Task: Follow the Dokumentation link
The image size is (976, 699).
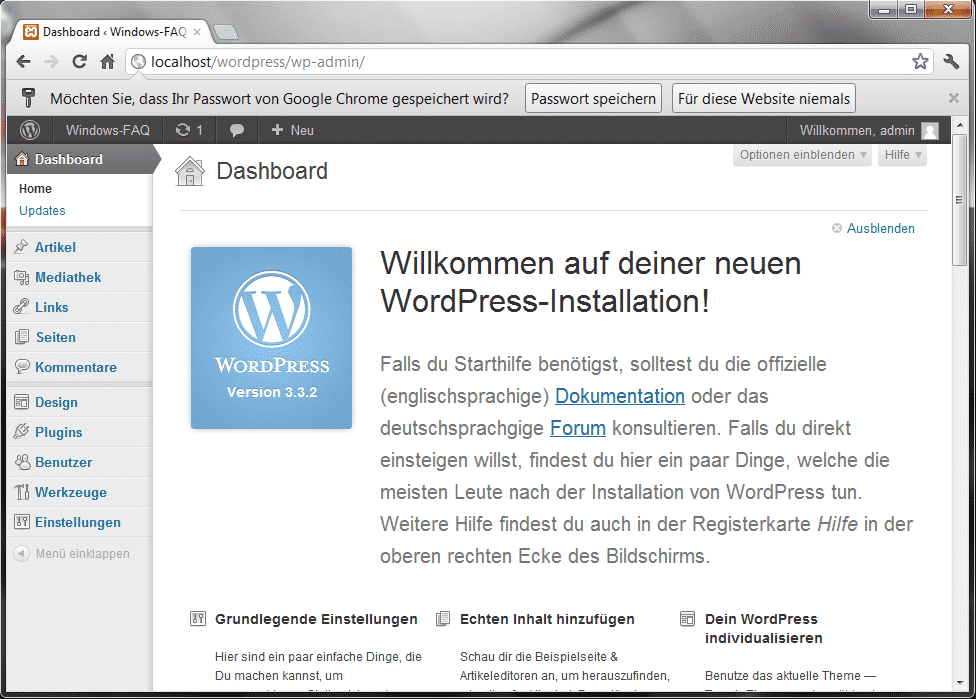Action: coord(619,396)
